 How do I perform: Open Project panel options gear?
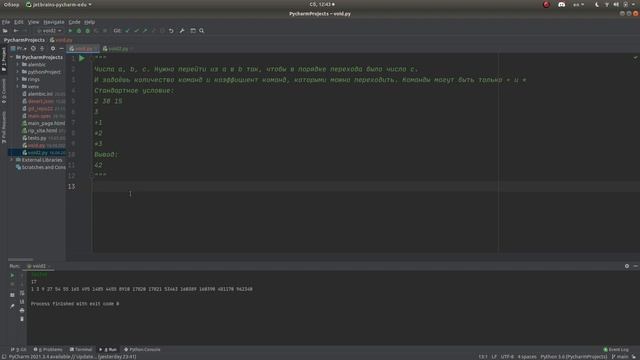tap(53, 49)
